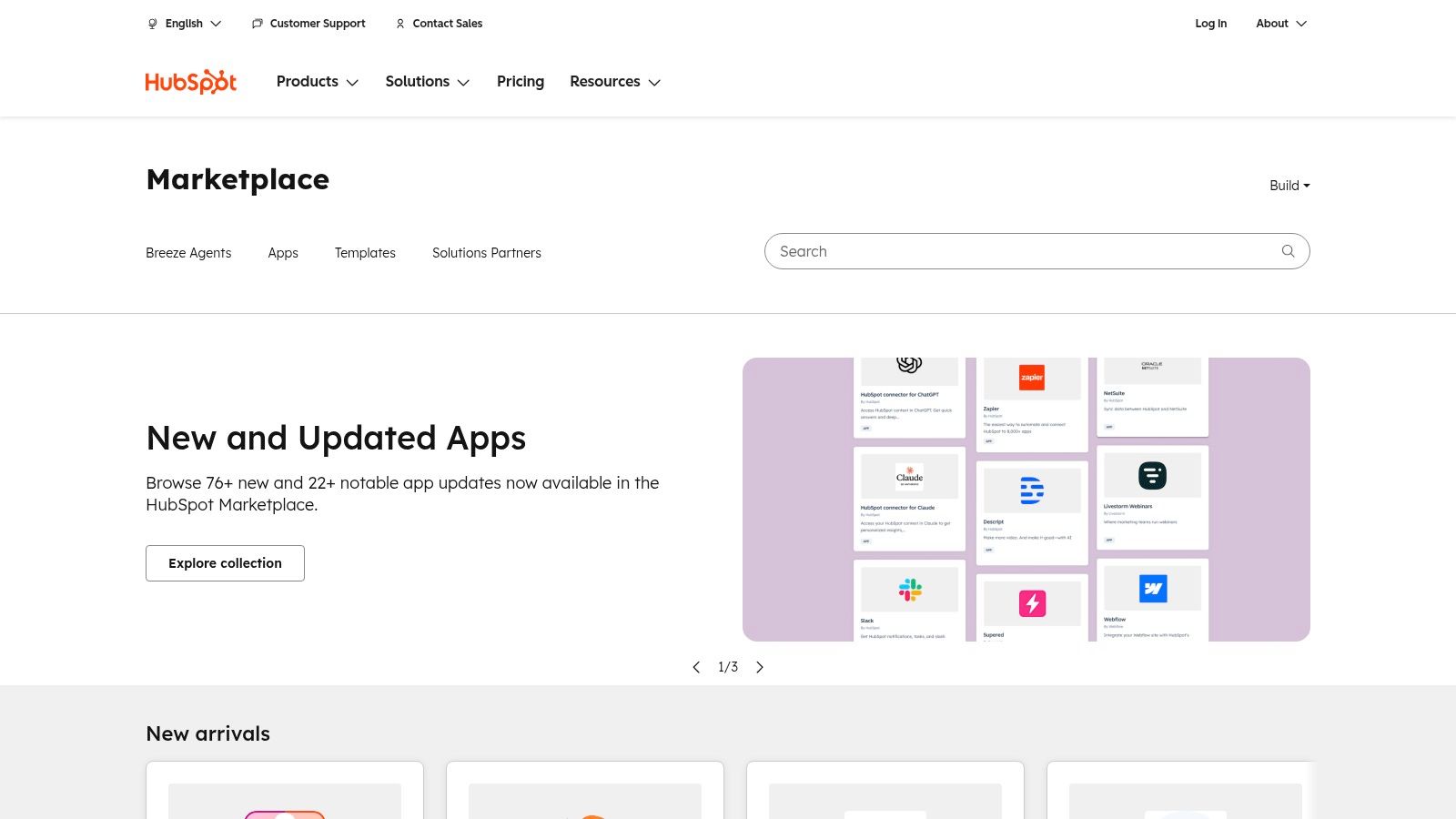This screenshot has width=1456, height=819.
Task: Click the Customer Support chat icon
Action: pyautogui.click(x=257, y=23)
